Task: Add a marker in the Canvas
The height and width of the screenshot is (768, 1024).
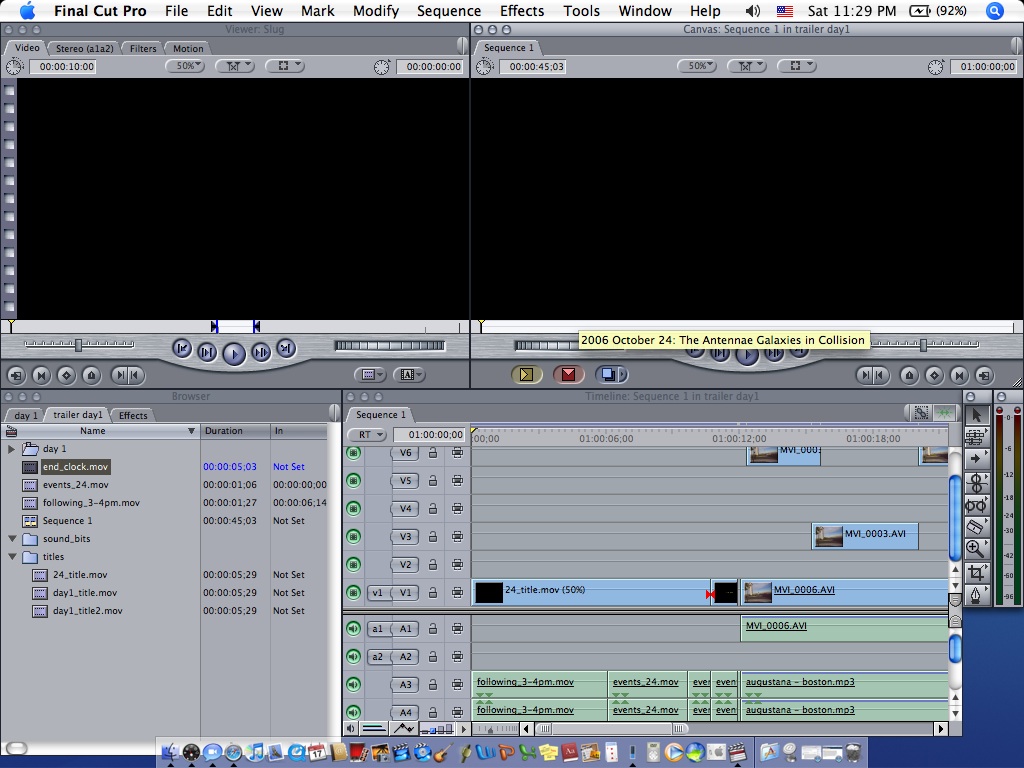Action: coord(909,375)
